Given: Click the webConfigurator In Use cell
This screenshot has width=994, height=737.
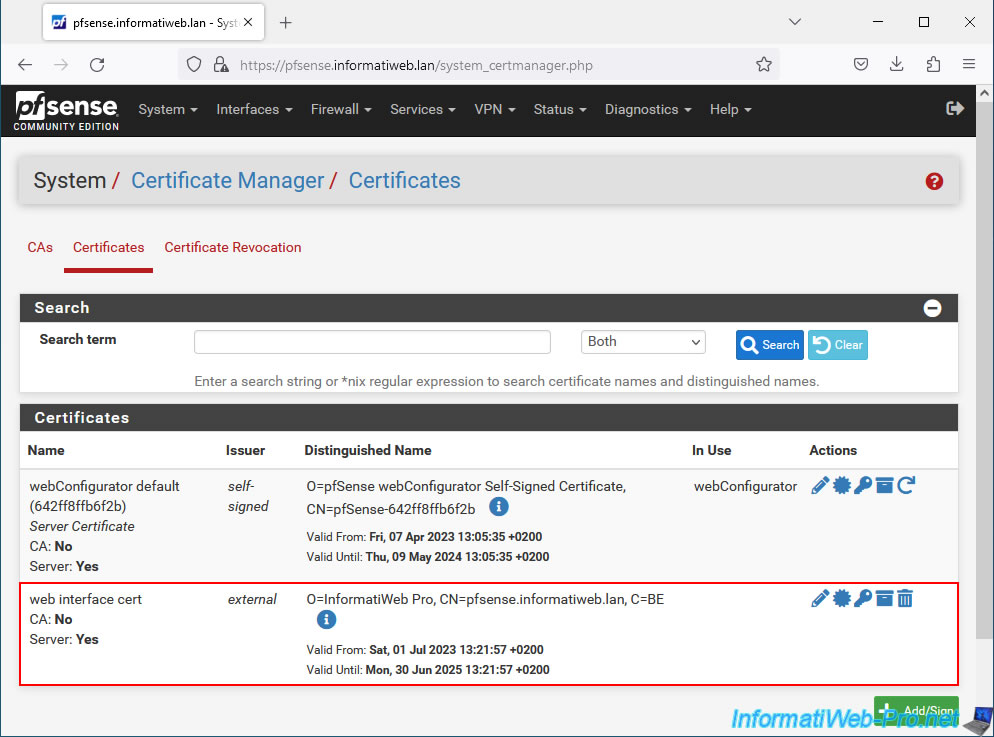Looking at the screenshot, I should click(746, 486).
